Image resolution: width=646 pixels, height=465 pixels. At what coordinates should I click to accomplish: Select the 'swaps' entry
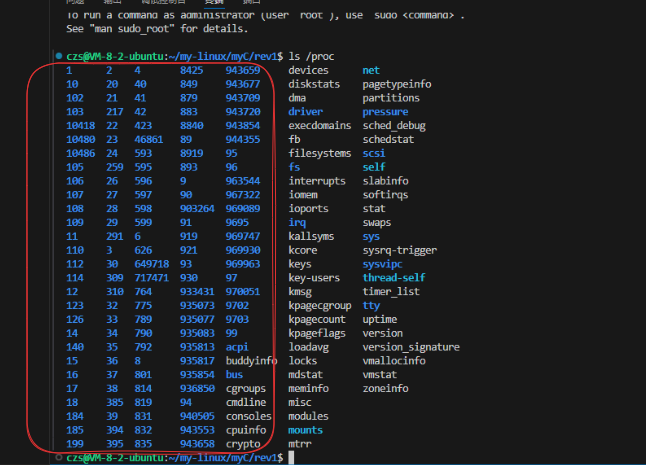point(377,223)
